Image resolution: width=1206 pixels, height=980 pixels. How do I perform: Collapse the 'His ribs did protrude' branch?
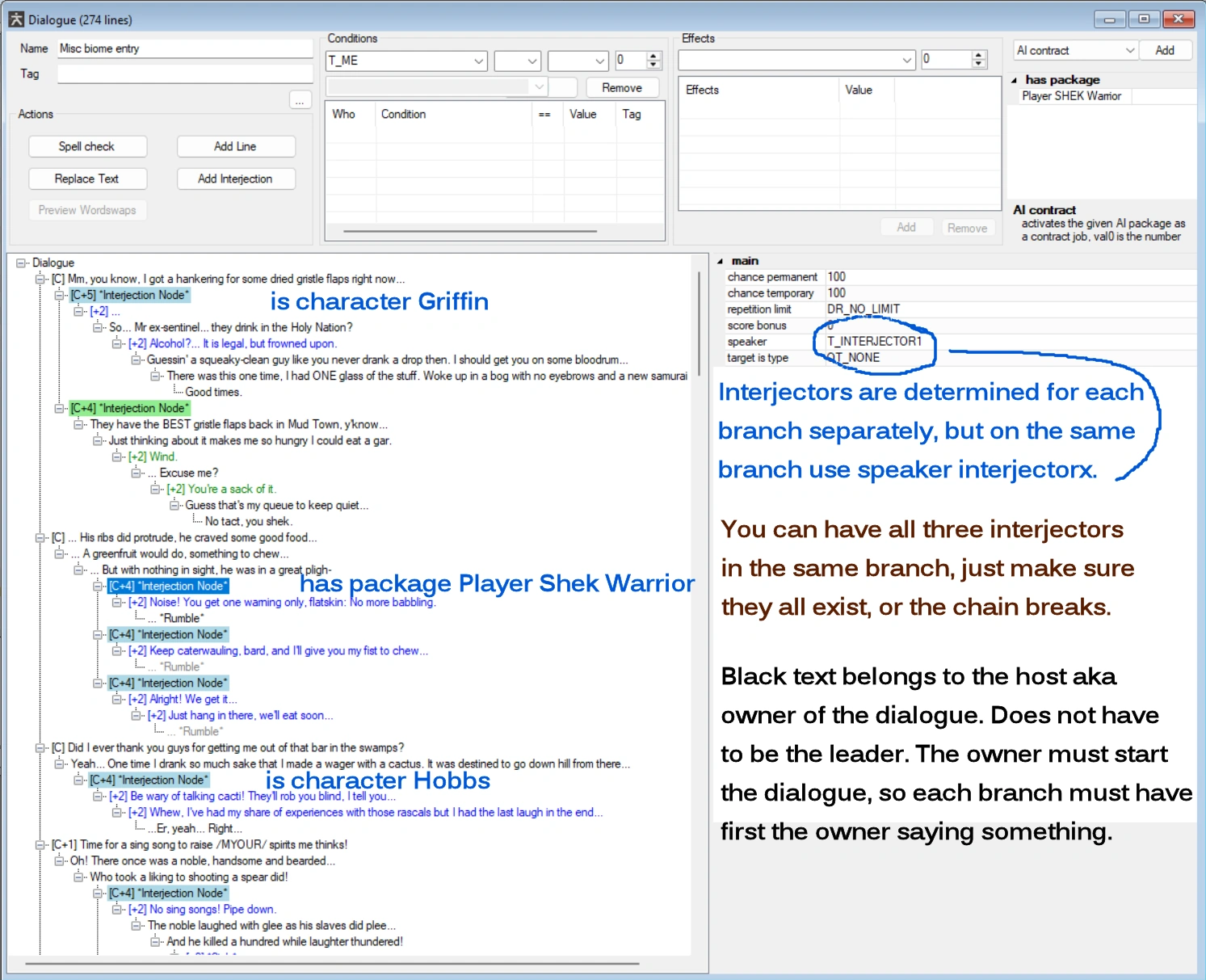point(40,537)
